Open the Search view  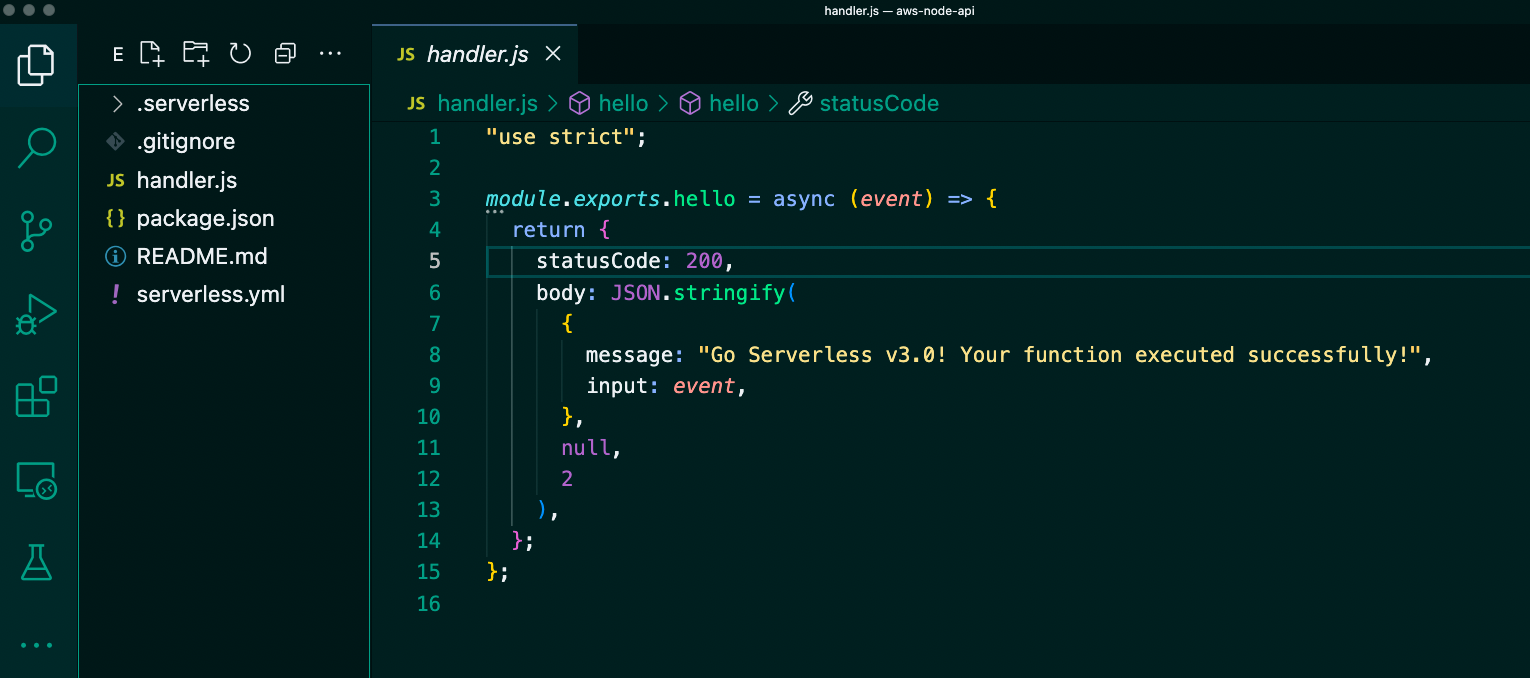[37, 148]
